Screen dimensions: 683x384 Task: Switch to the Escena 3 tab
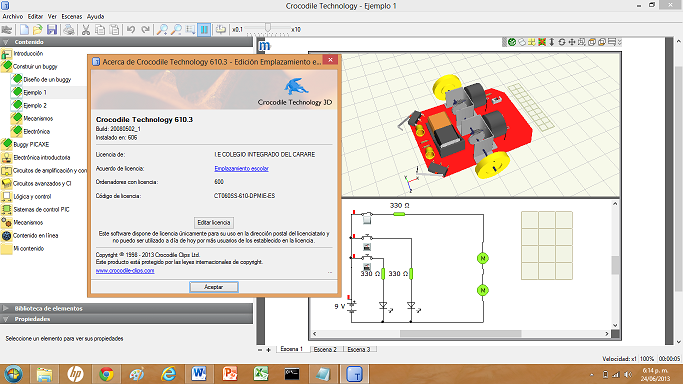(359, 349)
